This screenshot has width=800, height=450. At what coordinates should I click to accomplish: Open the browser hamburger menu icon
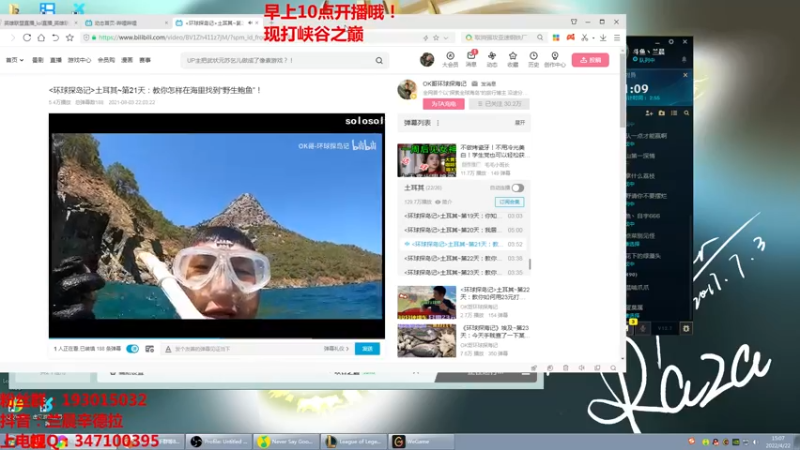pyautogui.click(x=617, y=37)
